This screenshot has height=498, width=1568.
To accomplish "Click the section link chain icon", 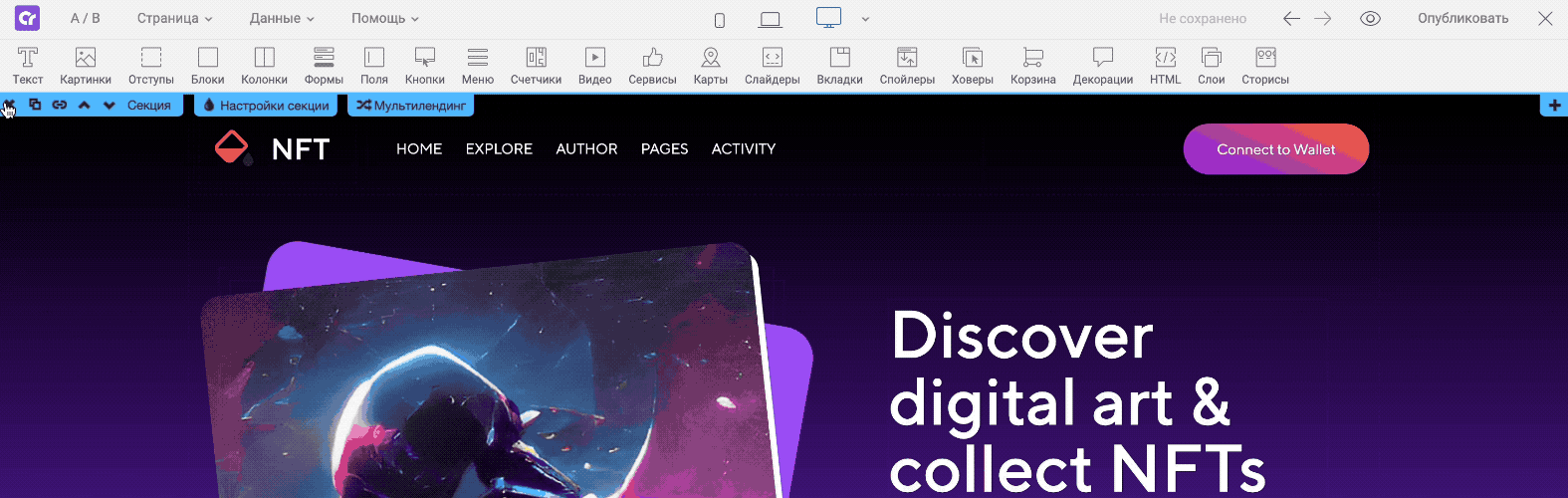I will pos(60,105).
